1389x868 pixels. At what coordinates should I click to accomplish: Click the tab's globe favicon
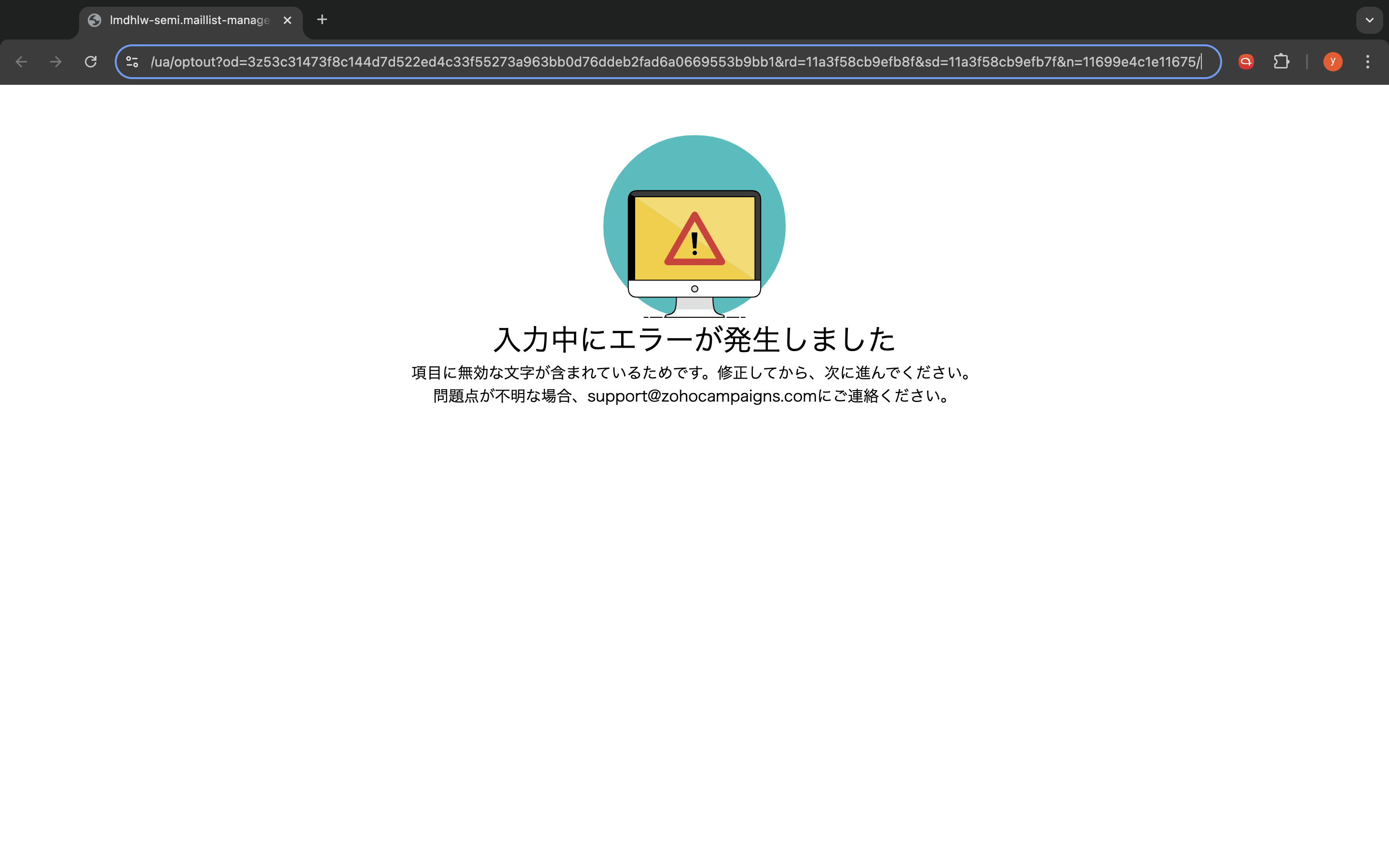pyautogui.click(x=95, y=21)
